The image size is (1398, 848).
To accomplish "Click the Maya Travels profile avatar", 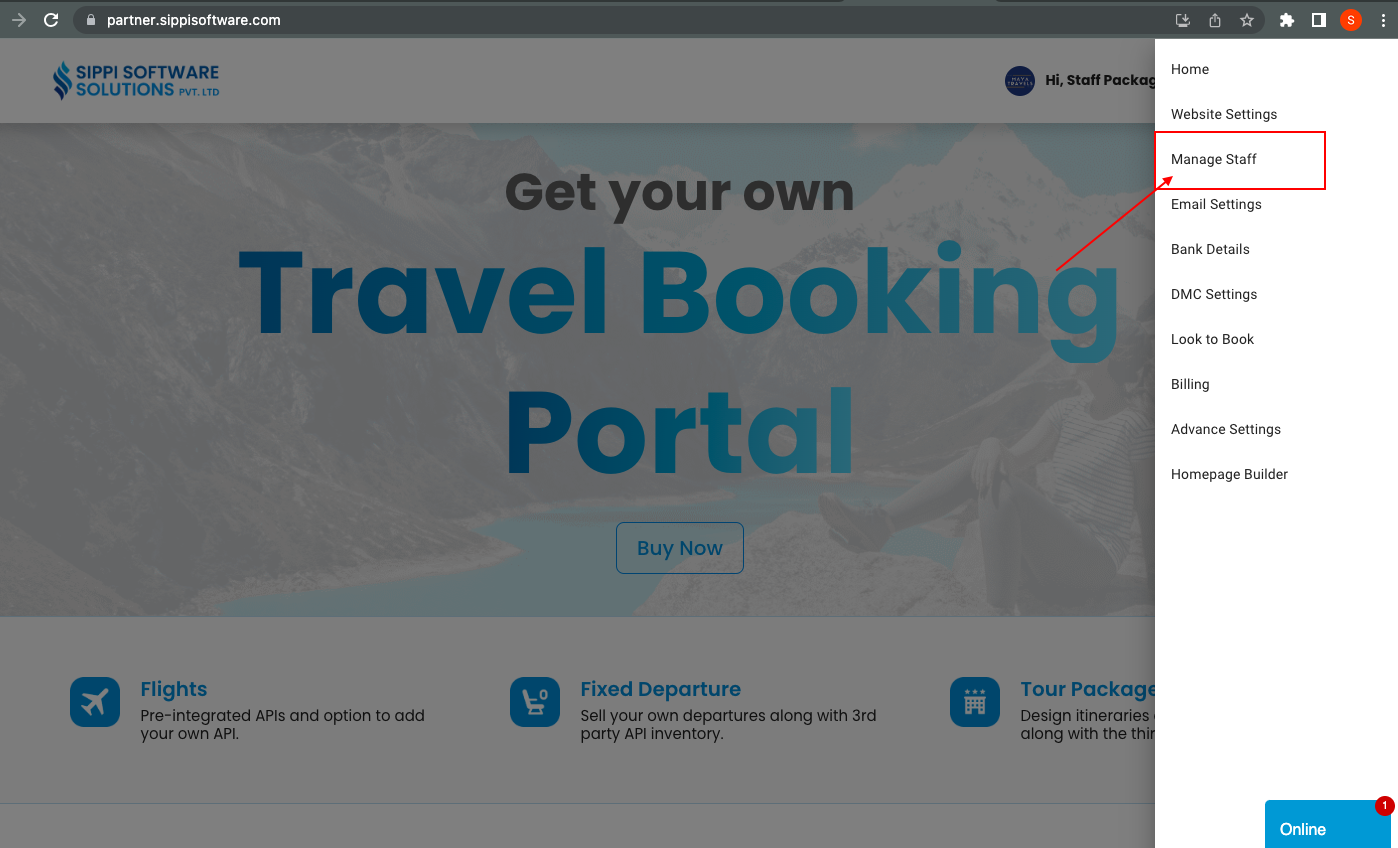I will [1019, 80].
